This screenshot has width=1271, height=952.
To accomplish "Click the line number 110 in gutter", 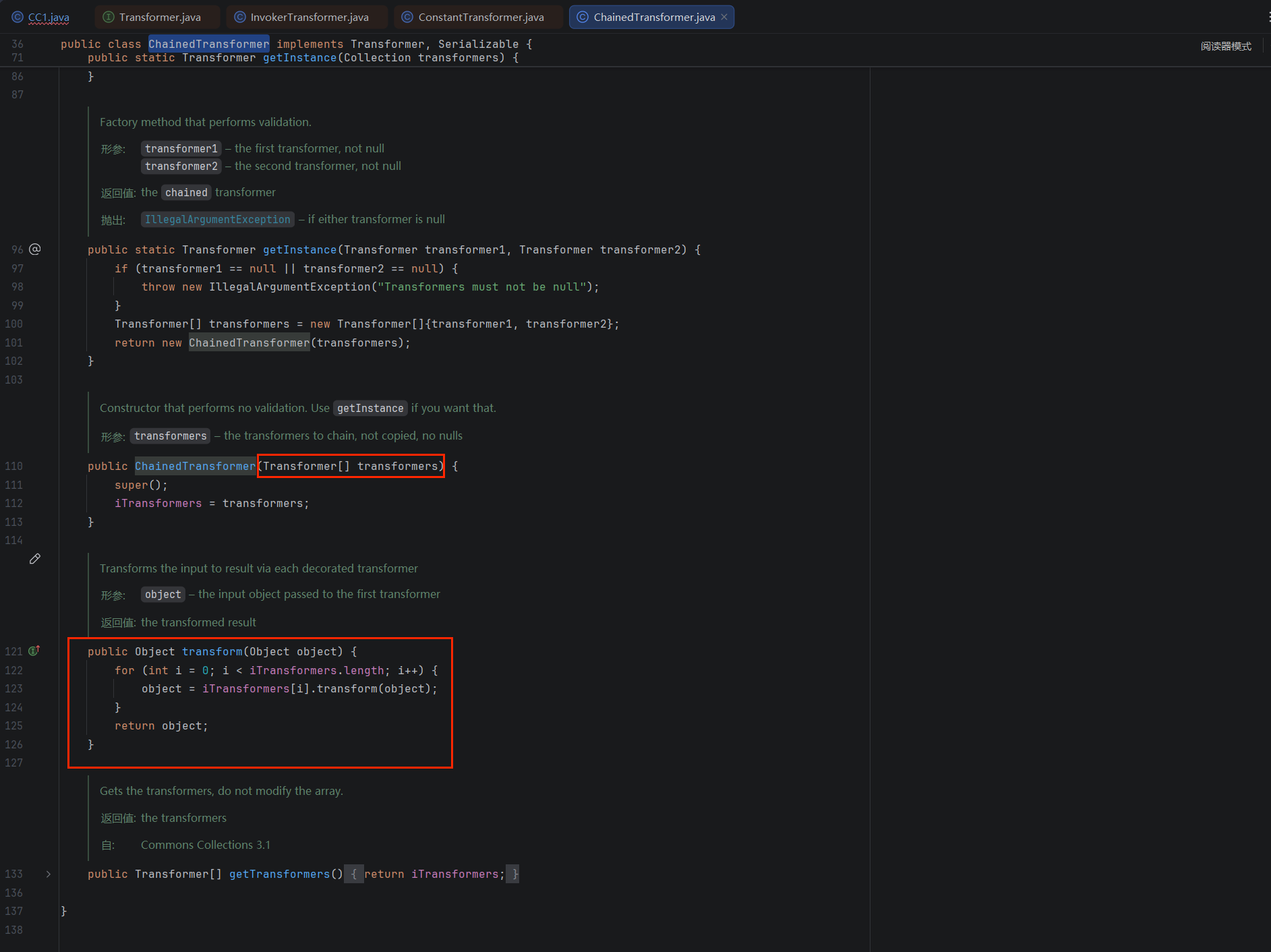I will [x=13, y=466].
